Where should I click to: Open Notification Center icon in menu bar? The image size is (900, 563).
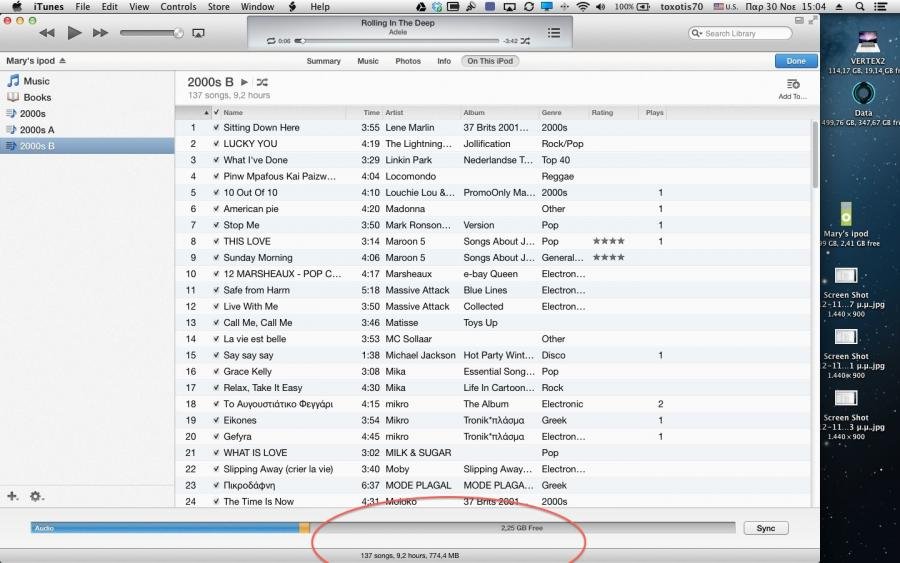(x=879, y=7)
